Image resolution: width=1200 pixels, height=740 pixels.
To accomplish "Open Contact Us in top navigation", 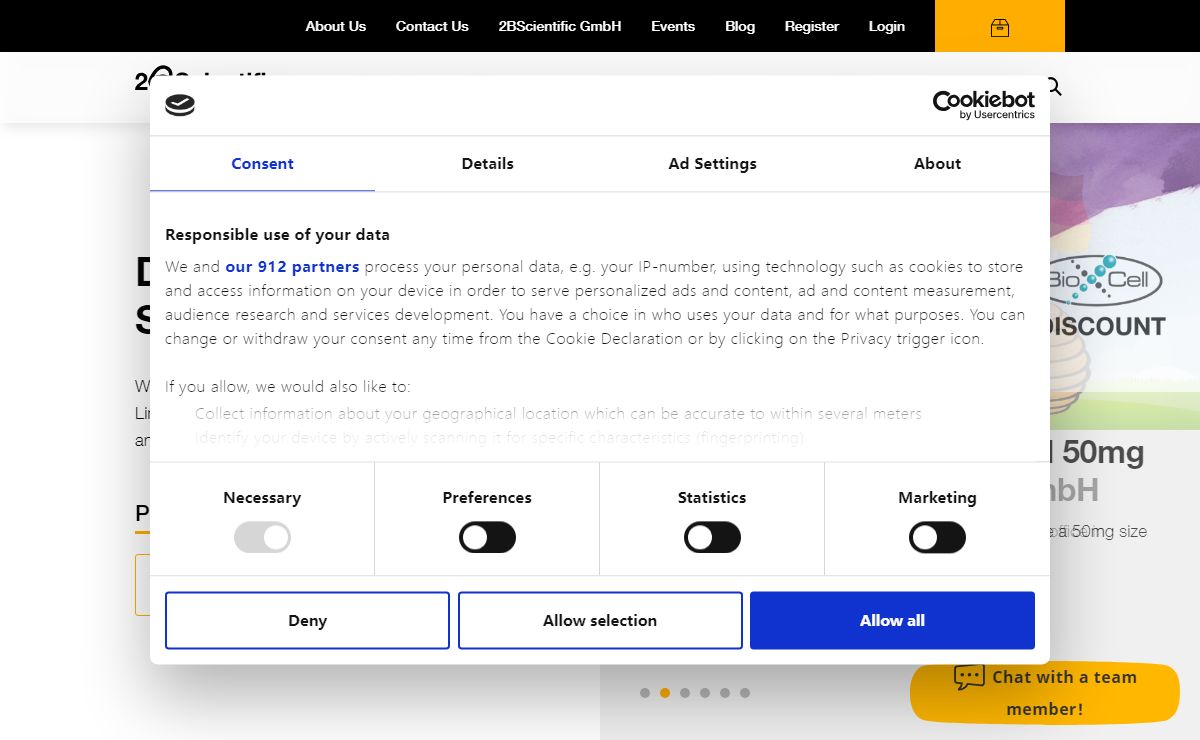I will tap(432, 26).
